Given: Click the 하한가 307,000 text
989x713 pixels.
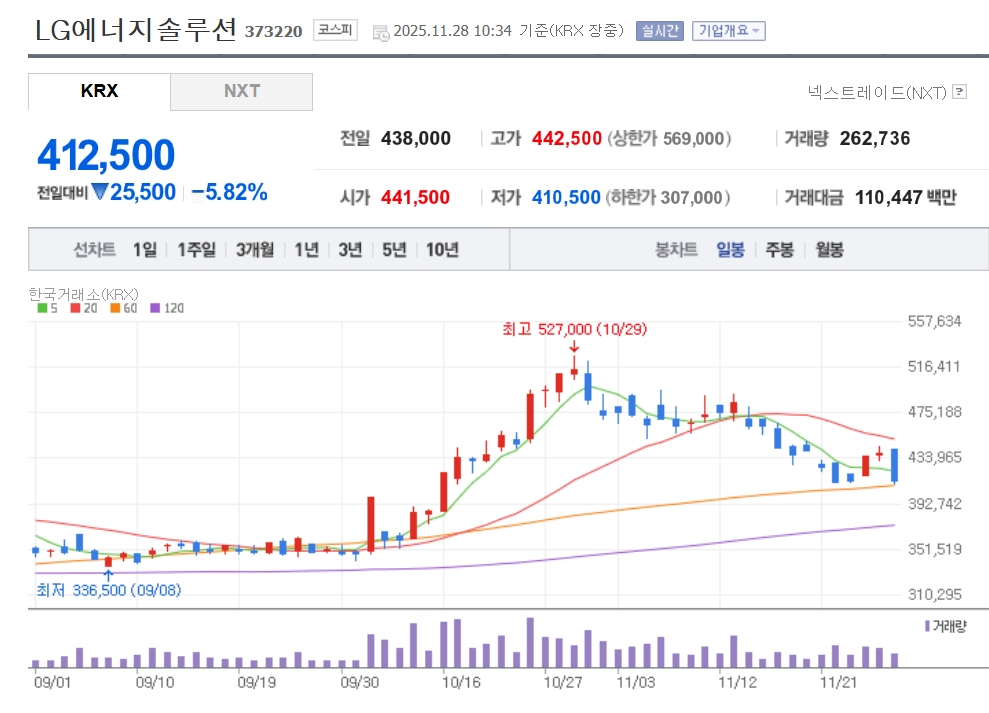Looking at the screenshot, I should 667,197.
